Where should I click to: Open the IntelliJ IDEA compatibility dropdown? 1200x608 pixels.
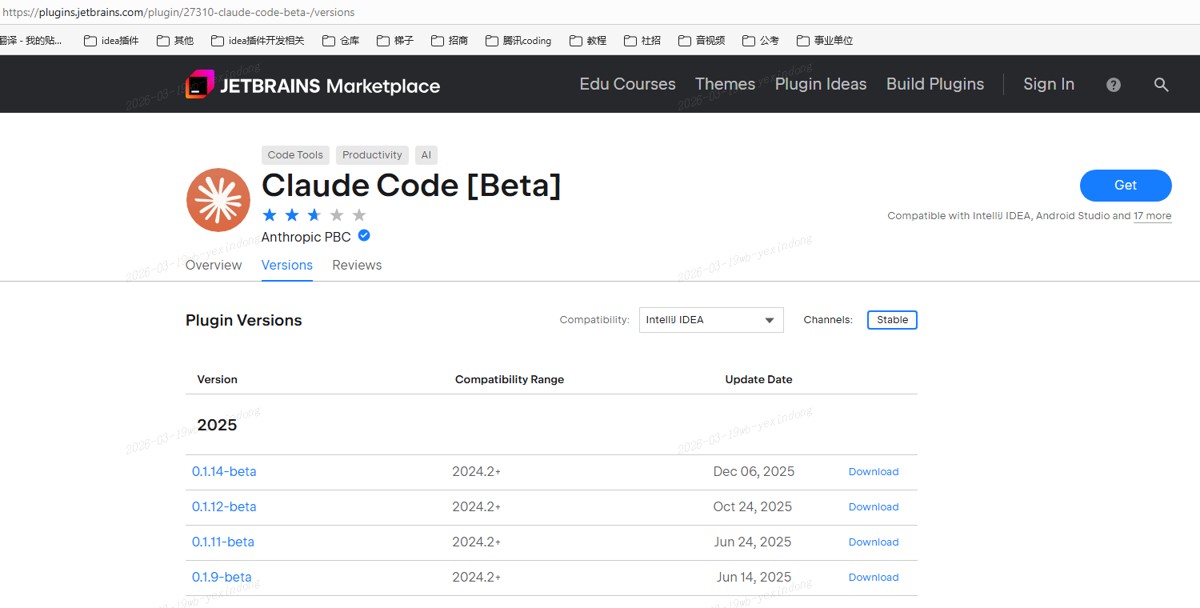coord(711,320)
